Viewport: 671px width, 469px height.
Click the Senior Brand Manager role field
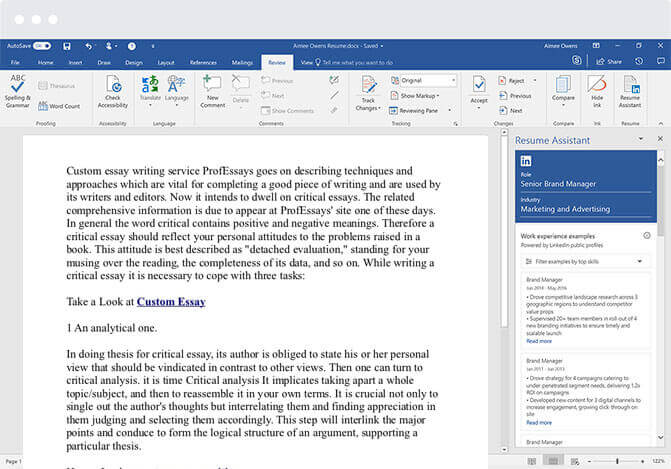coord(585,184)
